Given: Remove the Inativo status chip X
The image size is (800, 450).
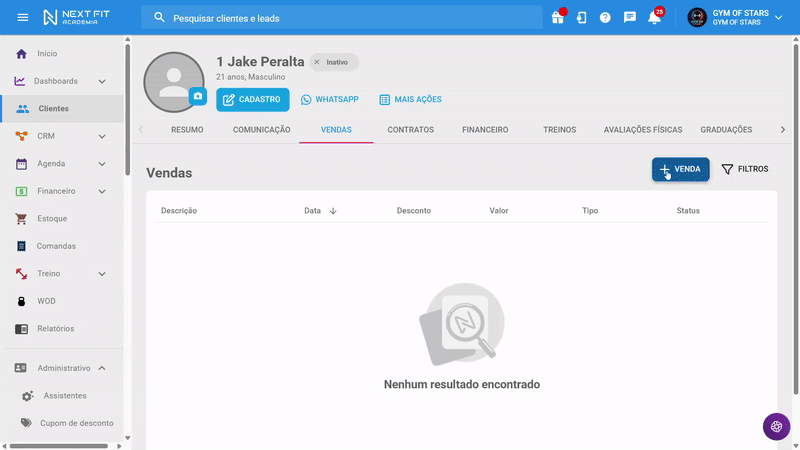Looking at the screenshot, I should pyautogui.click(x=317, y=62).
